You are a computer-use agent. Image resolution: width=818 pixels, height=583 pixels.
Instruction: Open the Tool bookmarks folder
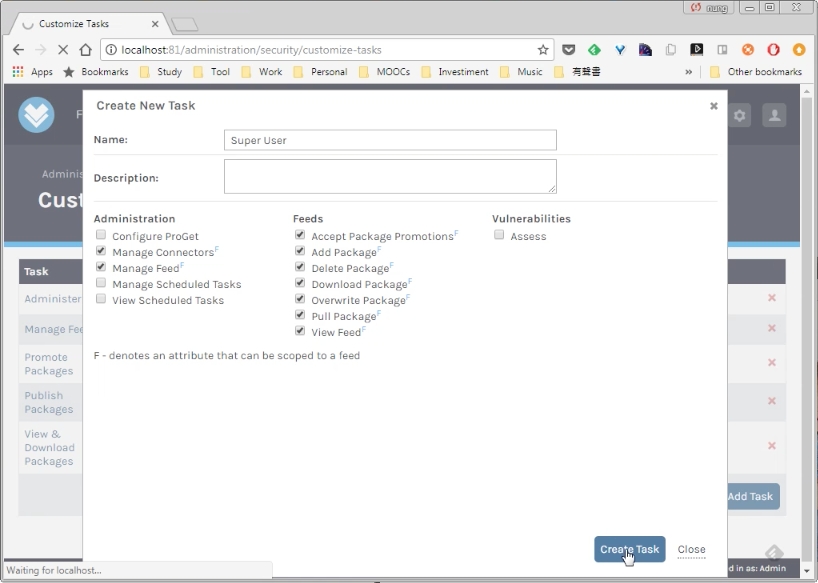pos(211,72)
